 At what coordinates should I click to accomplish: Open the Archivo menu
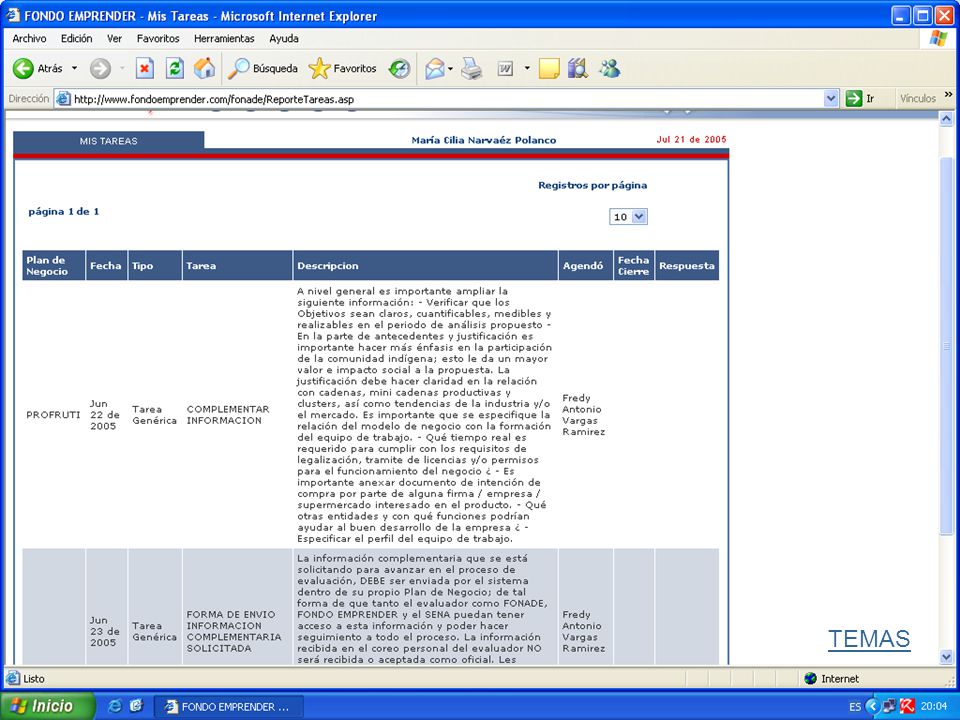click(x=29, y=39)
